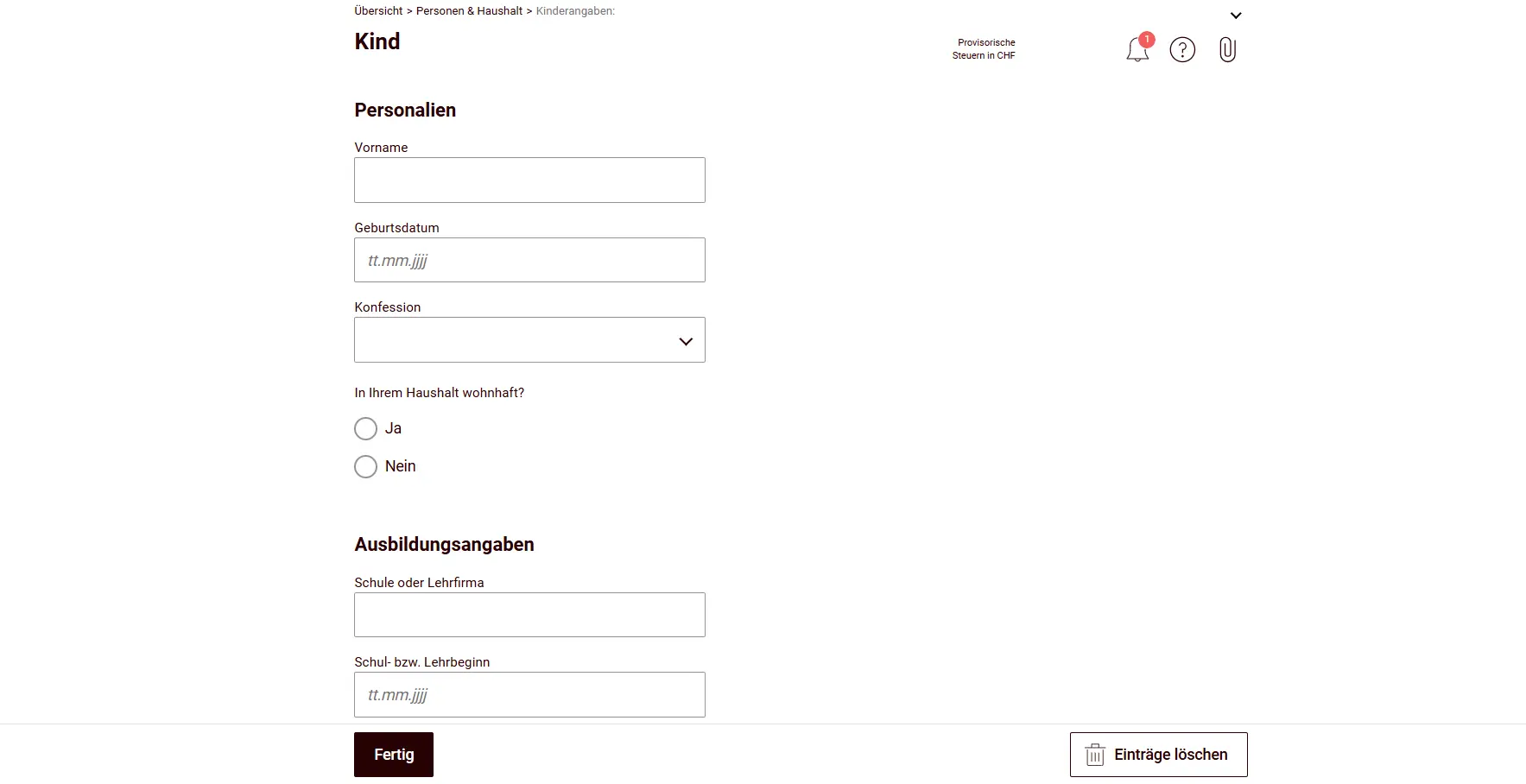The image size is (1526, 784).
Task: Open the Übersicht breadcrumb link
Action: (x=377, y=10)
